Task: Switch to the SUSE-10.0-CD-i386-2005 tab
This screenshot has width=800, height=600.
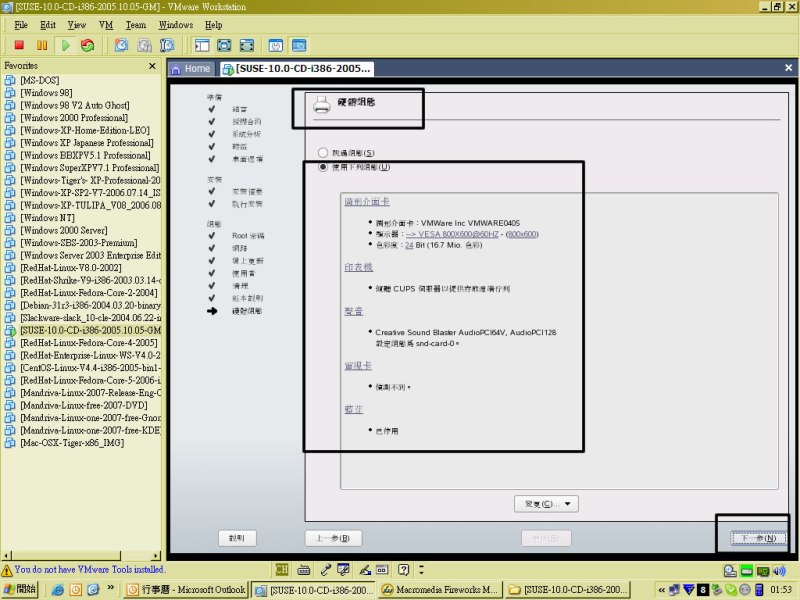Action: click(297, 68)
